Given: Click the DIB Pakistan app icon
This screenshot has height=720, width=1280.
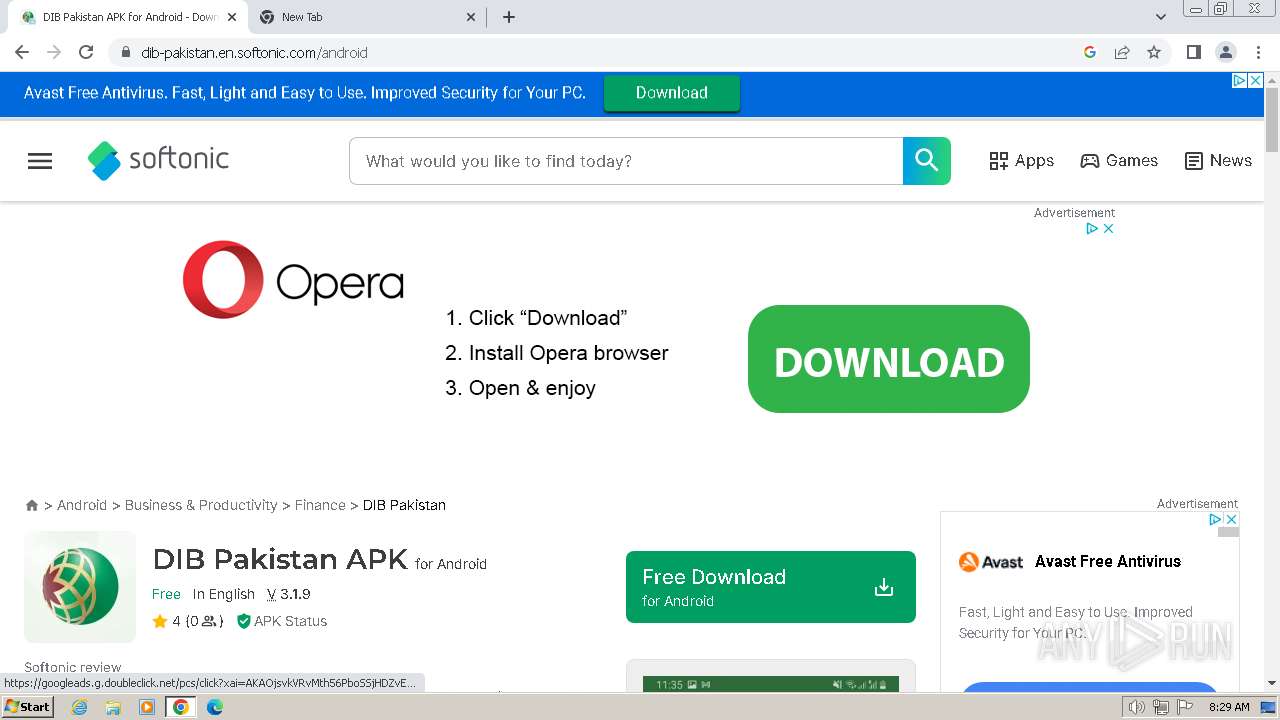Looking at the screenshot, I should tap(80, 587).
